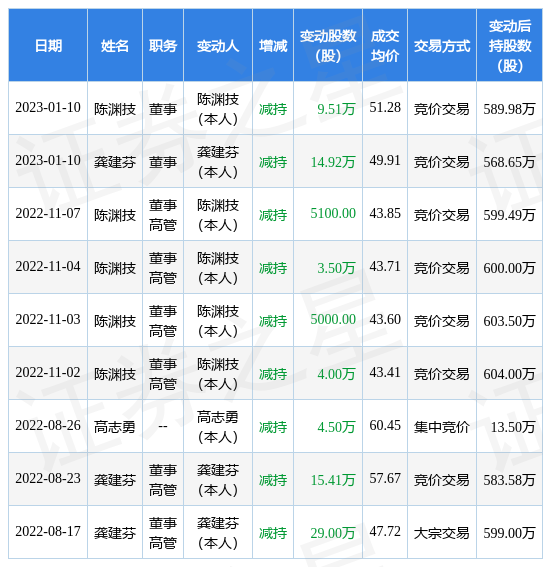Click 高志勇 in the name column

point(115,427)
